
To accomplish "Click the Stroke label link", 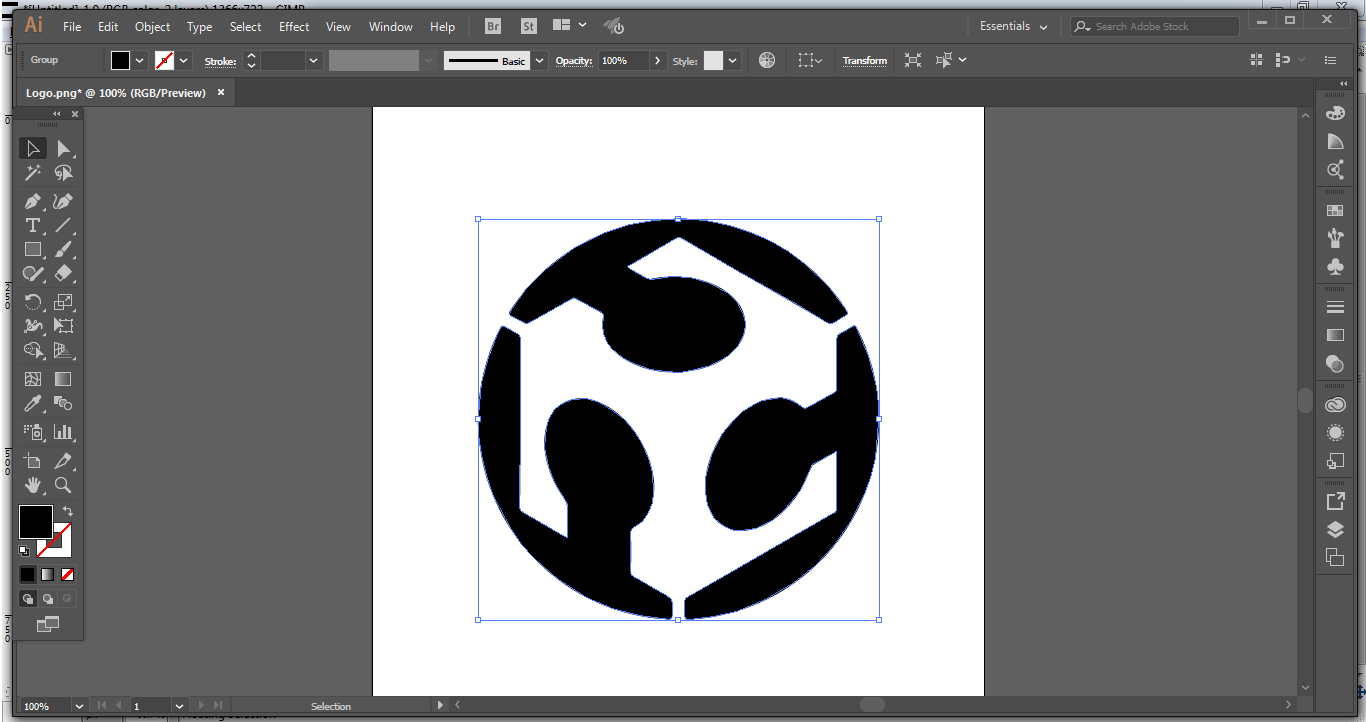I will [220, 61].
